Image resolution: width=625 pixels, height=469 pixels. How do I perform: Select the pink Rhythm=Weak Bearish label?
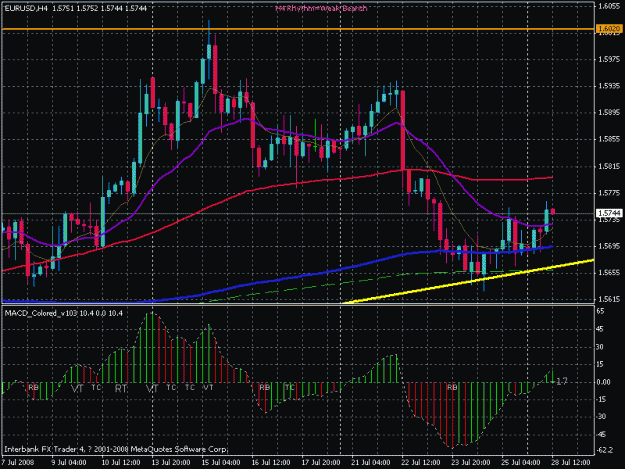click(x=321, y=8)
